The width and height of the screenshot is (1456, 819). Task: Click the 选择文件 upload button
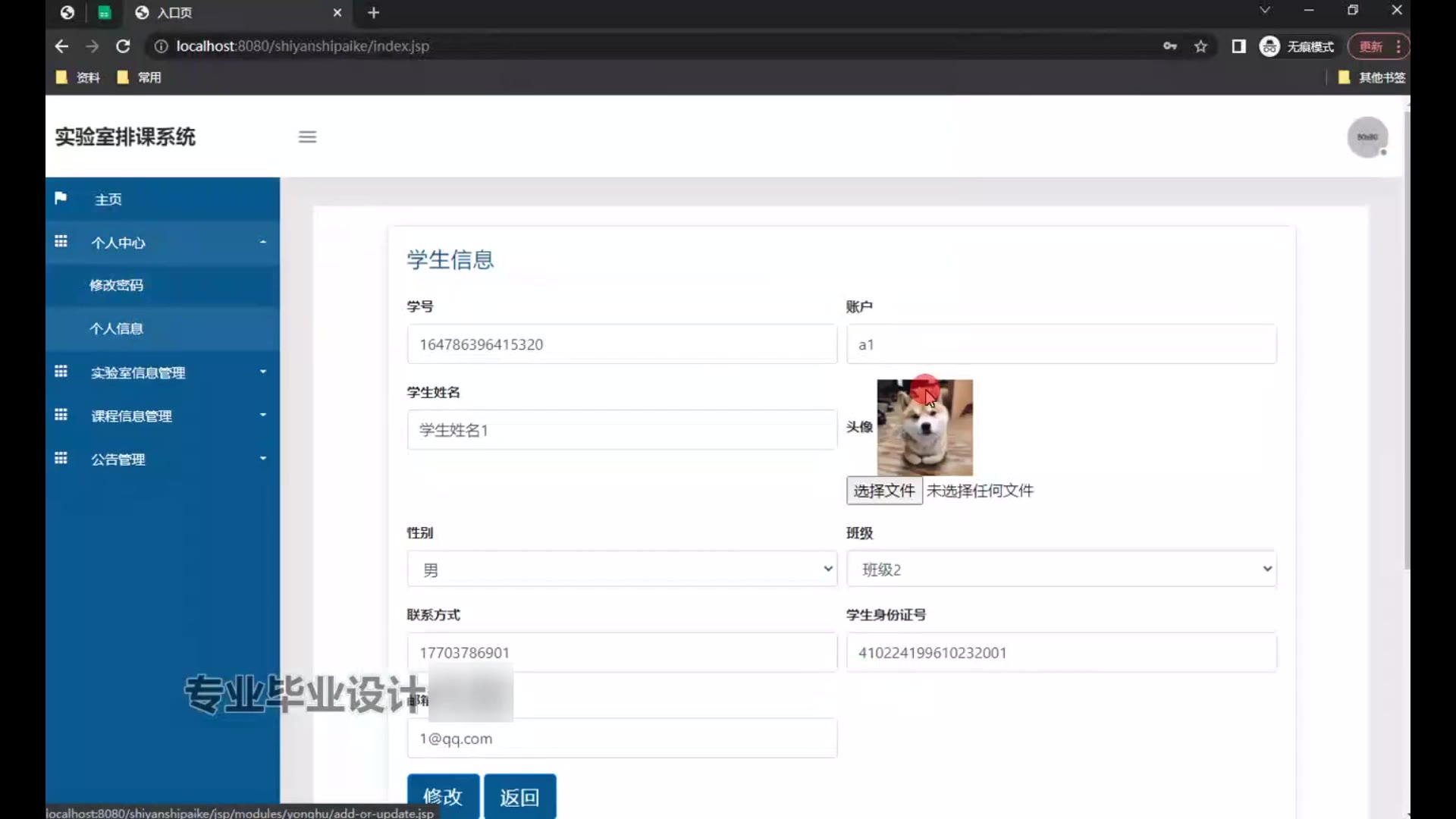pyautogui.click(x=883, y=491)
